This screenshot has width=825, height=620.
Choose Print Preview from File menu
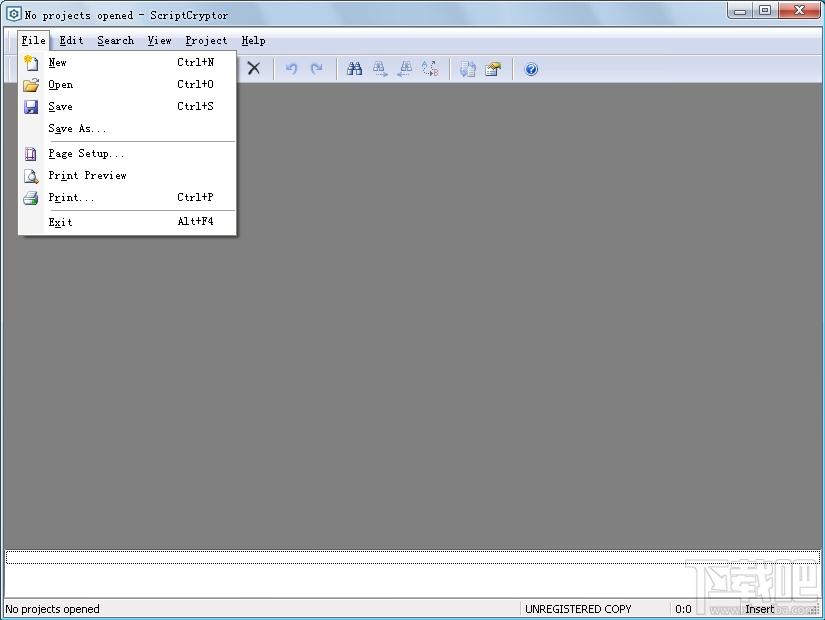(x=127, y=176)
